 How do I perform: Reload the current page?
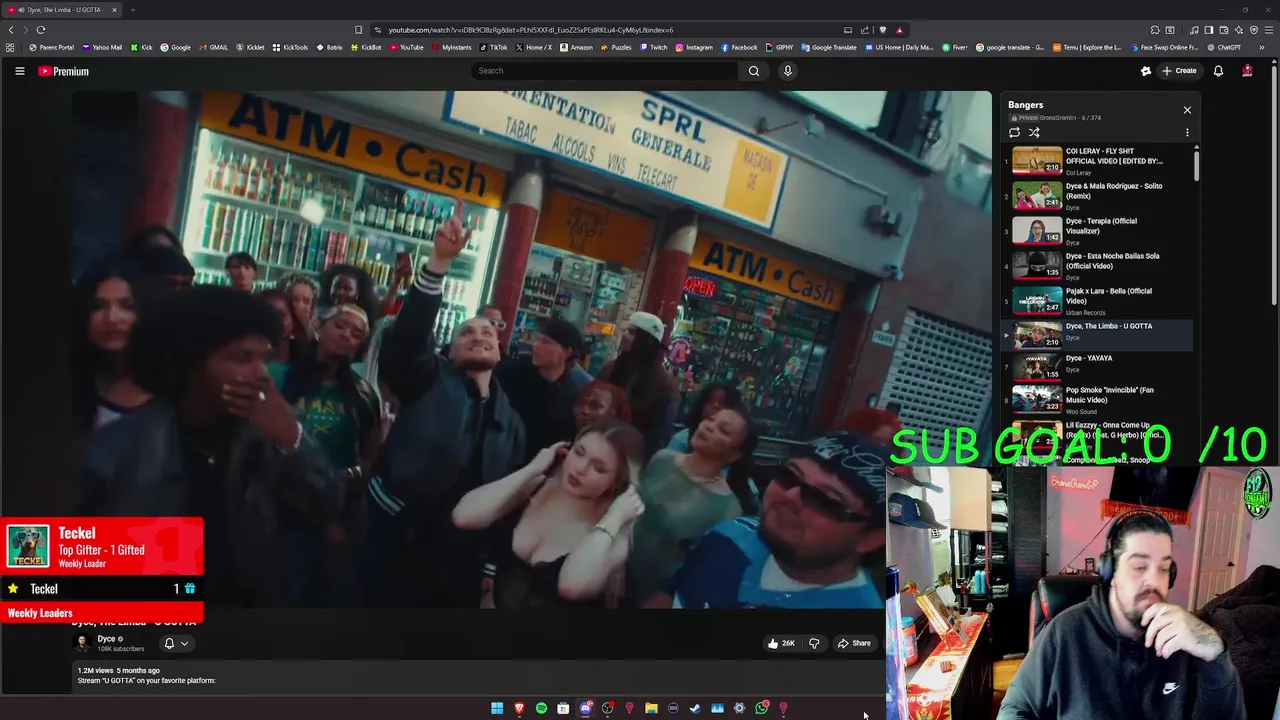[41, 30]
